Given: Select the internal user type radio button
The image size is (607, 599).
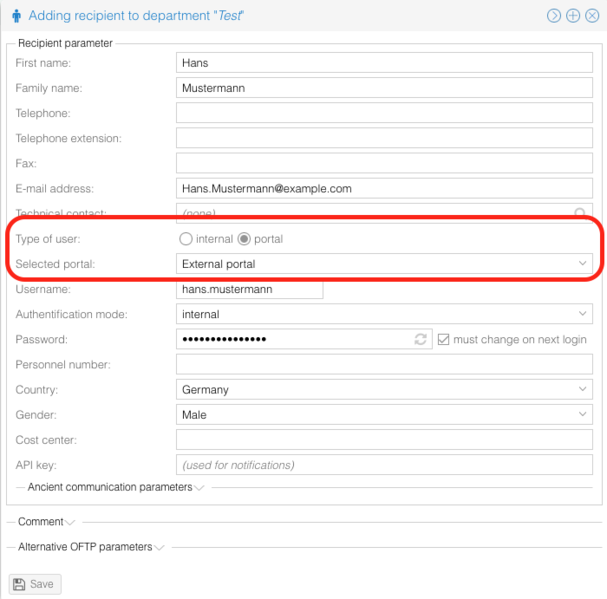Looking at the screenshot, I should pyautogui.click(x=186, y=239).
